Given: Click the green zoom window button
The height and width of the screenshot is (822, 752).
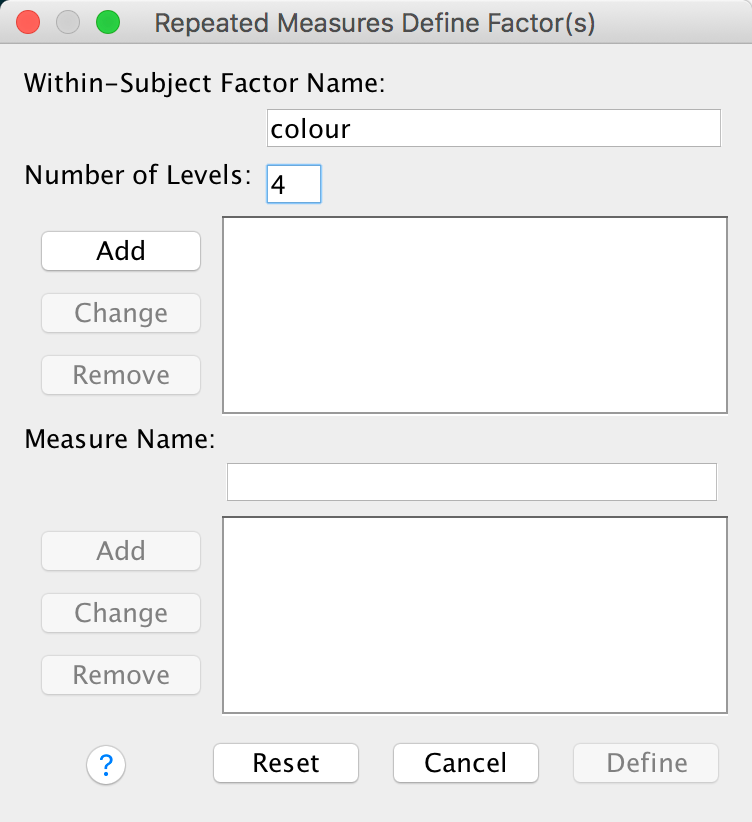Looking at the screenshot, I should click(x=106, y=23).
